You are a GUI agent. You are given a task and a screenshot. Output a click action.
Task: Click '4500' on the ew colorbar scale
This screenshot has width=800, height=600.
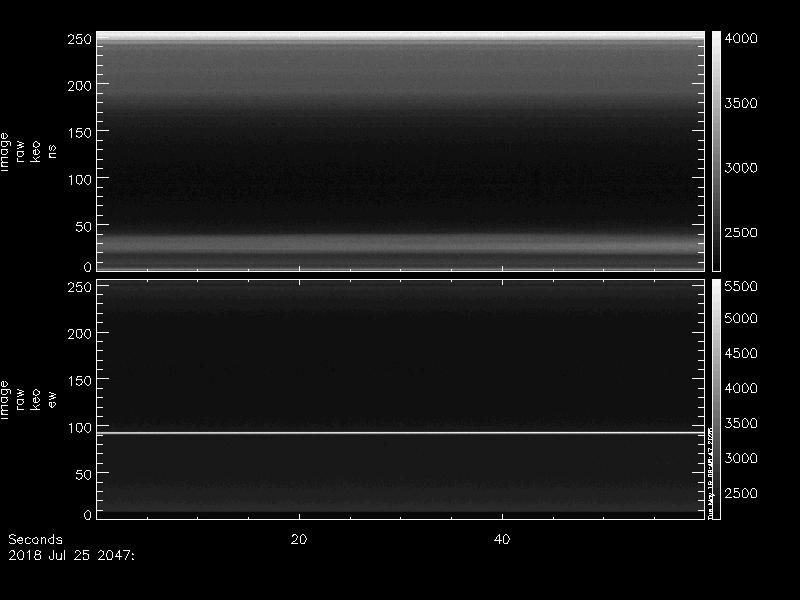[x=741, y=354]
